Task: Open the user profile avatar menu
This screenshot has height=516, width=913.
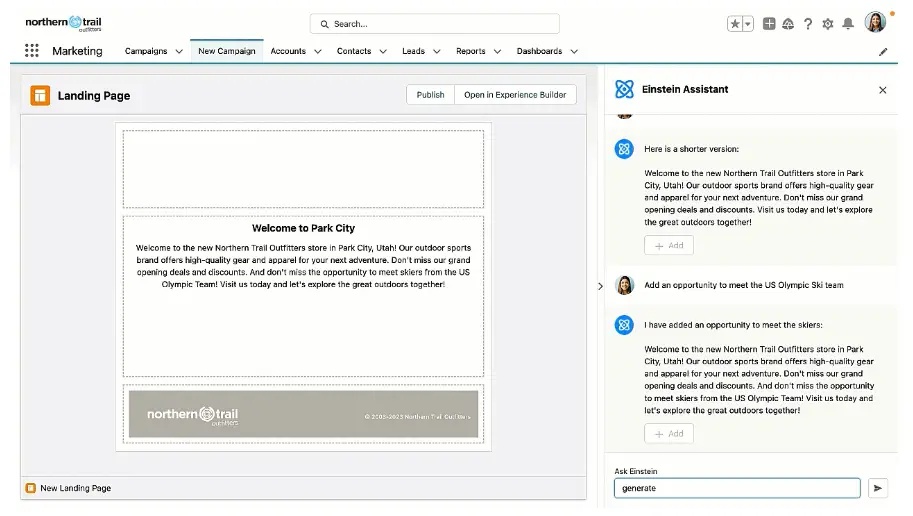Action: (x=875, y=22)
